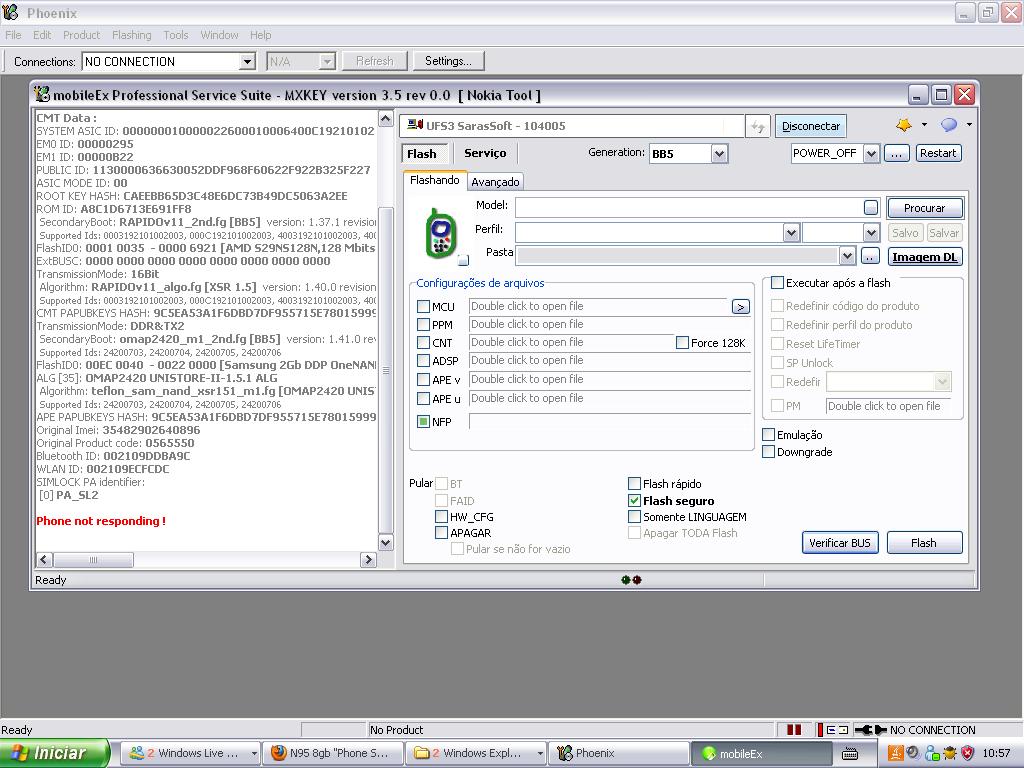
Task: Click the small square button in Model field
Action: click(871, 208)
